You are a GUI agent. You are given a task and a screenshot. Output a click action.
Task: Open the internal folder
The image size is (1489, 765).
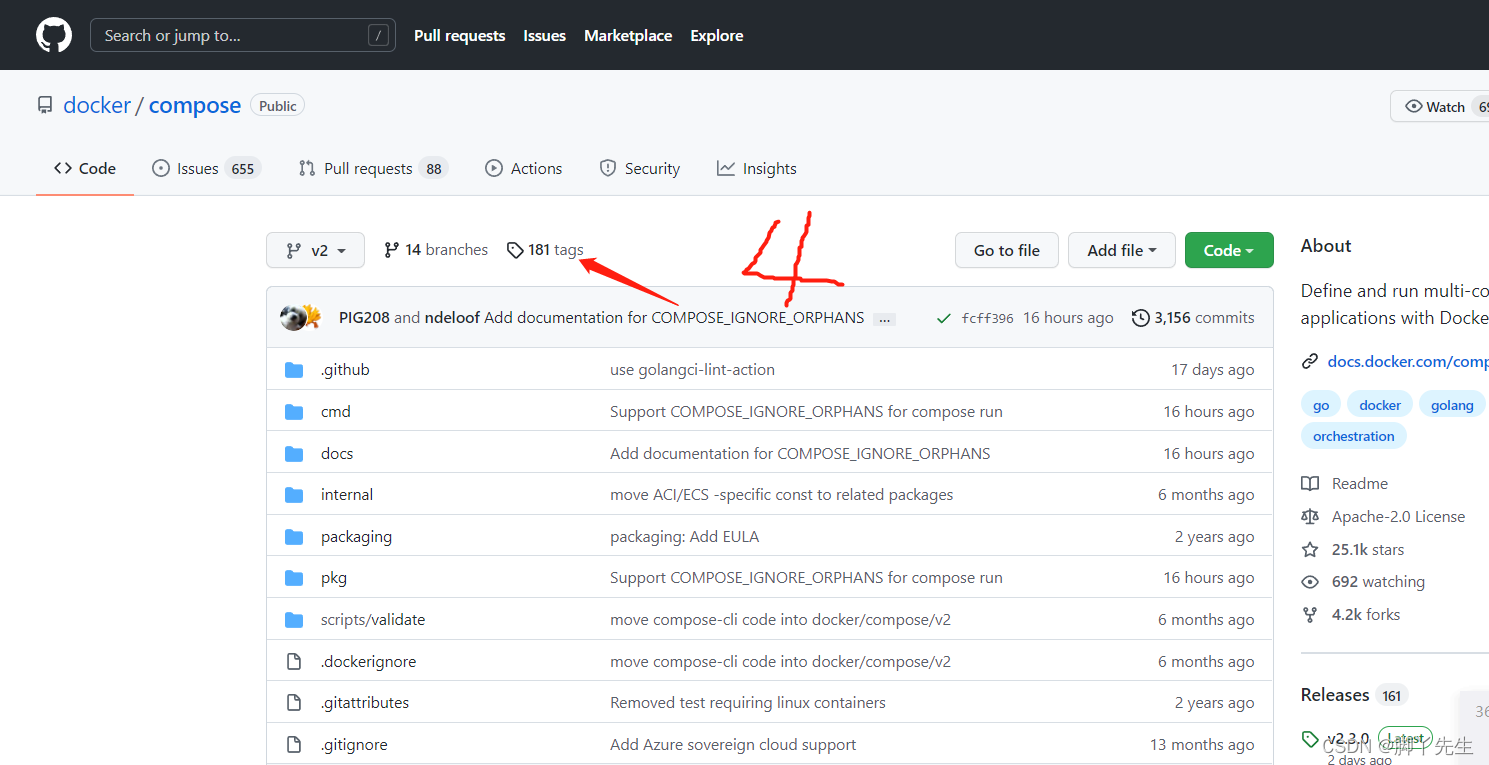(x=347, y=495)
